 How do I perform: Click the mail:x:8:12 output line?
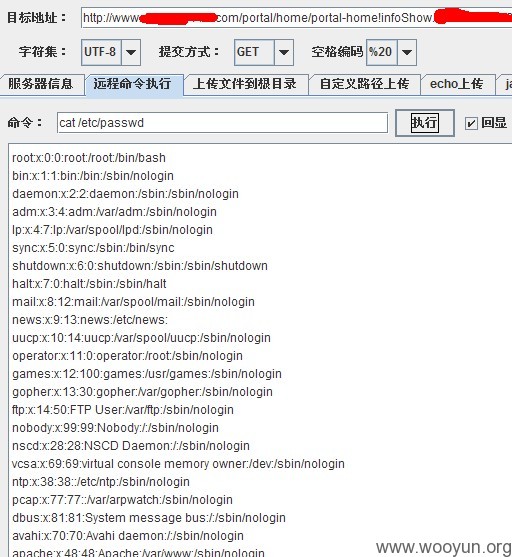pyautogui.click(x=133, y=302)
